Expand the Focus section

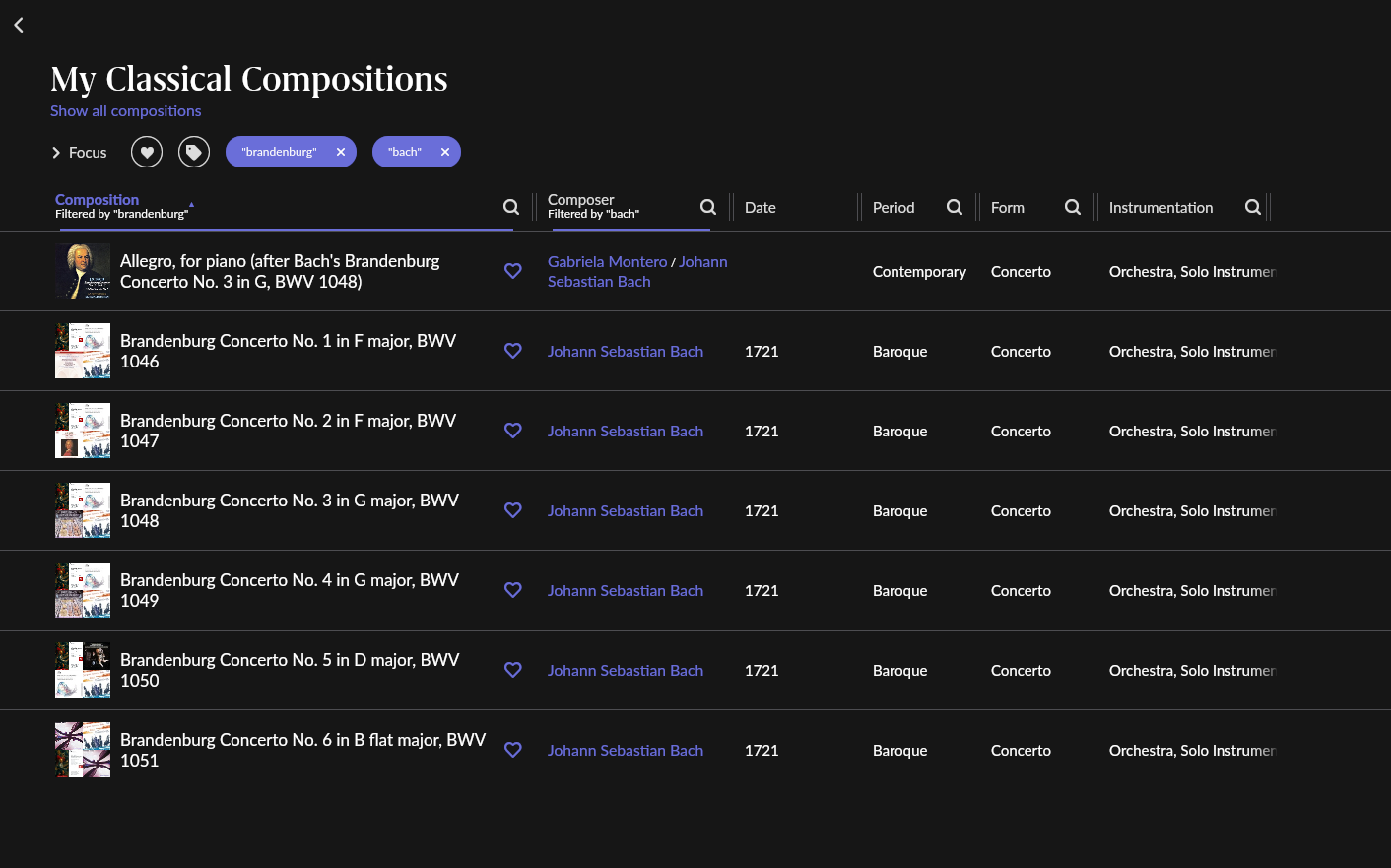79,153
